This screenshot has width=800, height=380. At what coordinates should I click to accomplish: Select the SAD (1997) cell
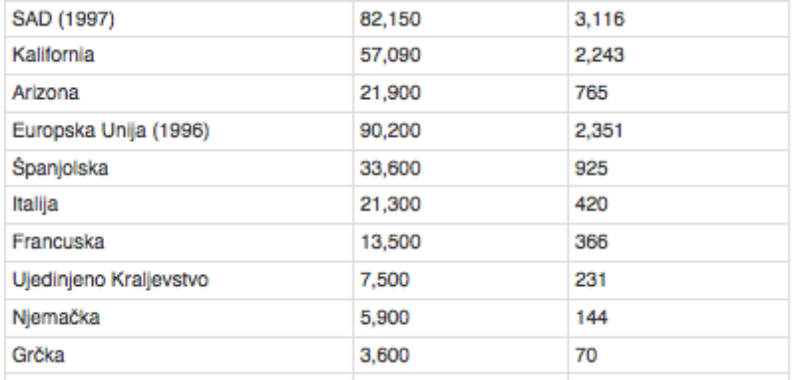pos(179,19)
